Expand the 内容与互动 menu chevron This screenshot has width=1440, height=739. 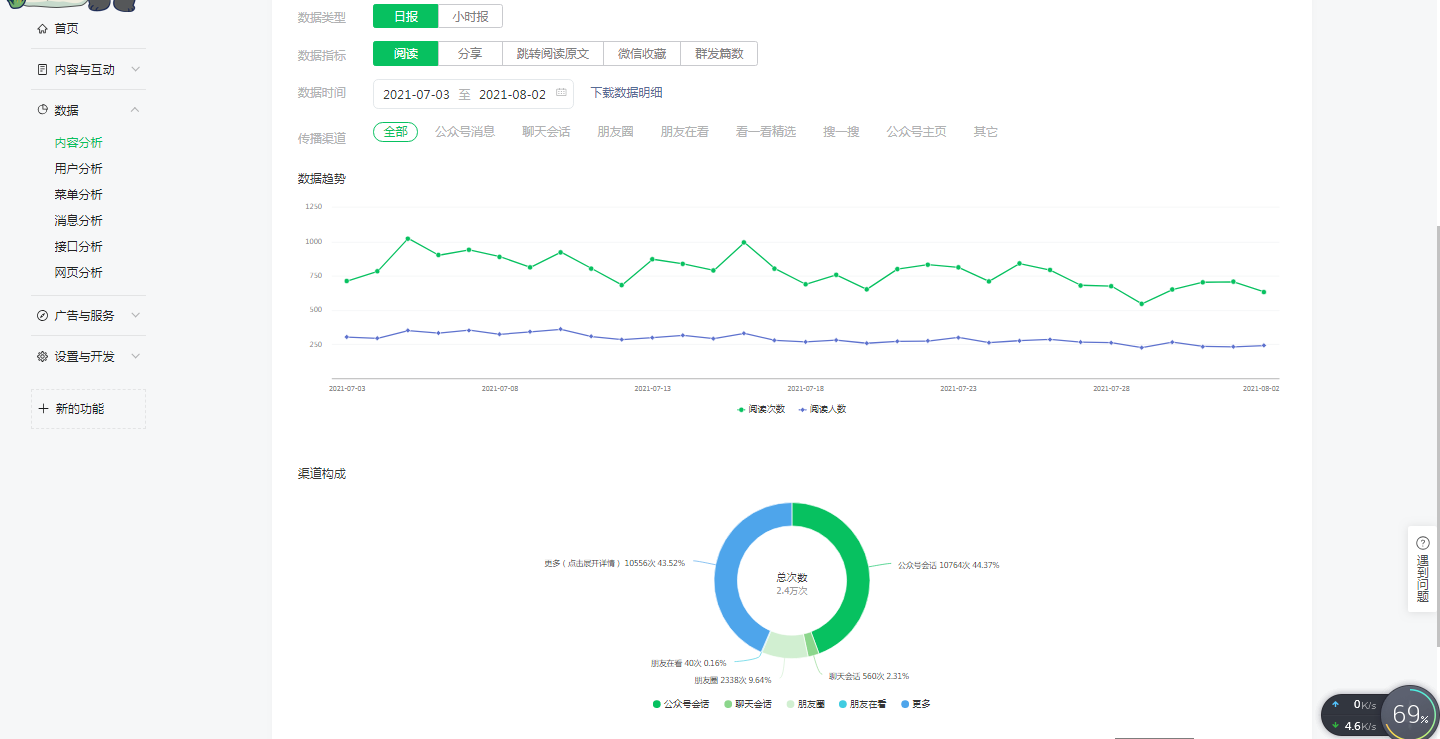[x=135, y=70]
